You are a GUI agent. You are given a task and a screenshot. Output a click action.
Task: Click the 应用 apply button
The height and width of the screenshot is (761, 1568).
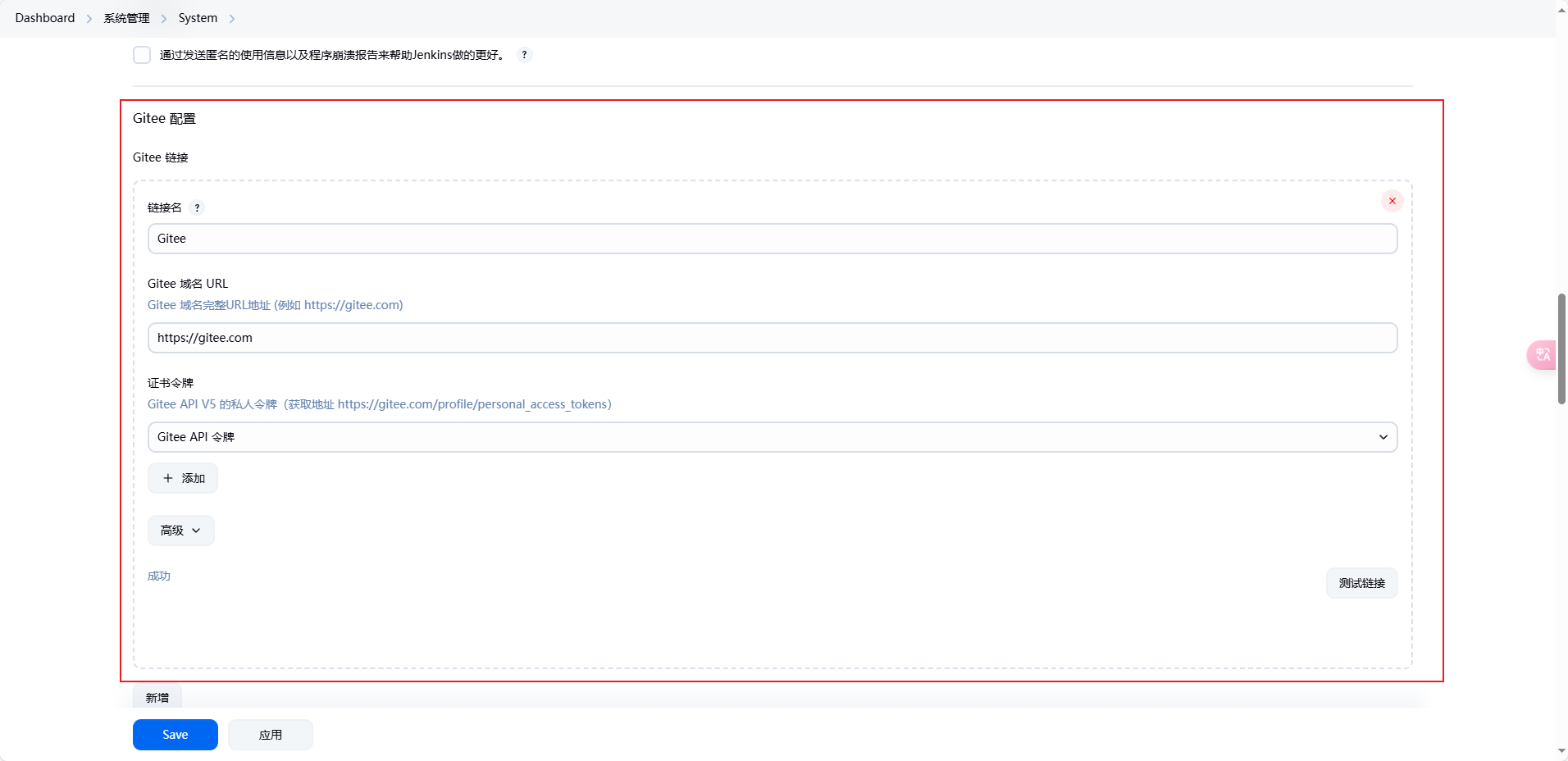click(x=271, y=735)
